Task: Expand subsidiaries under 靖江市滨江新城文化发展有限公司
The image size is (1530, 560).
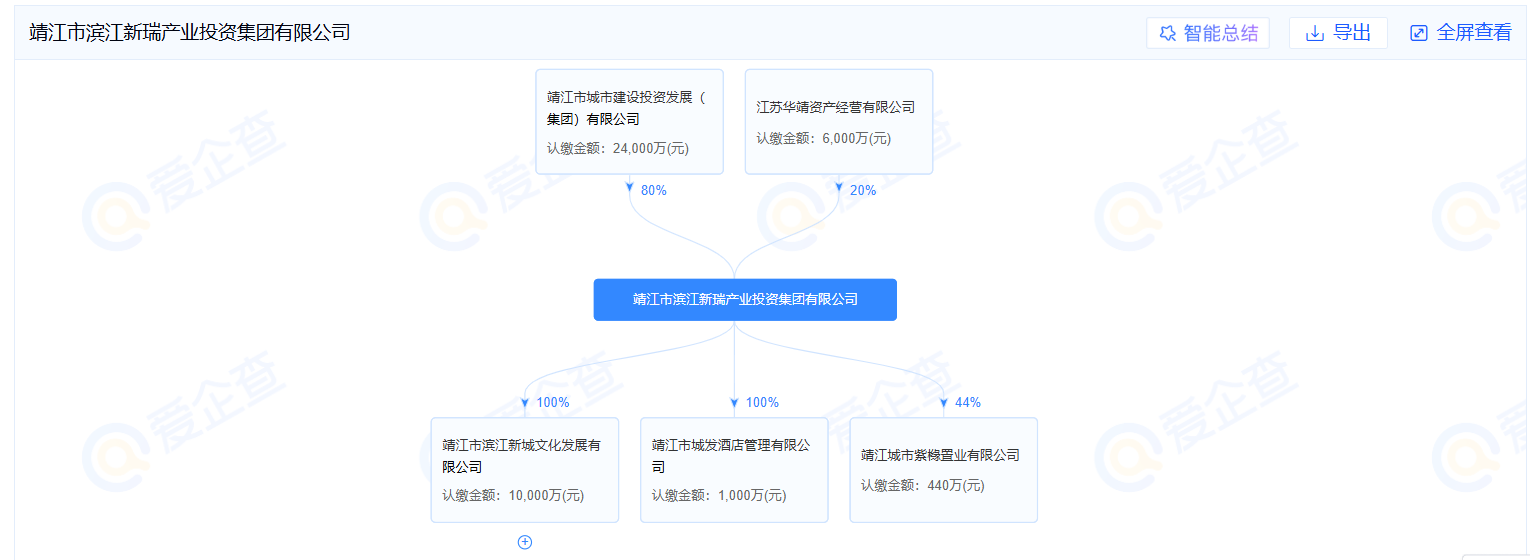Action: point(524,542)
